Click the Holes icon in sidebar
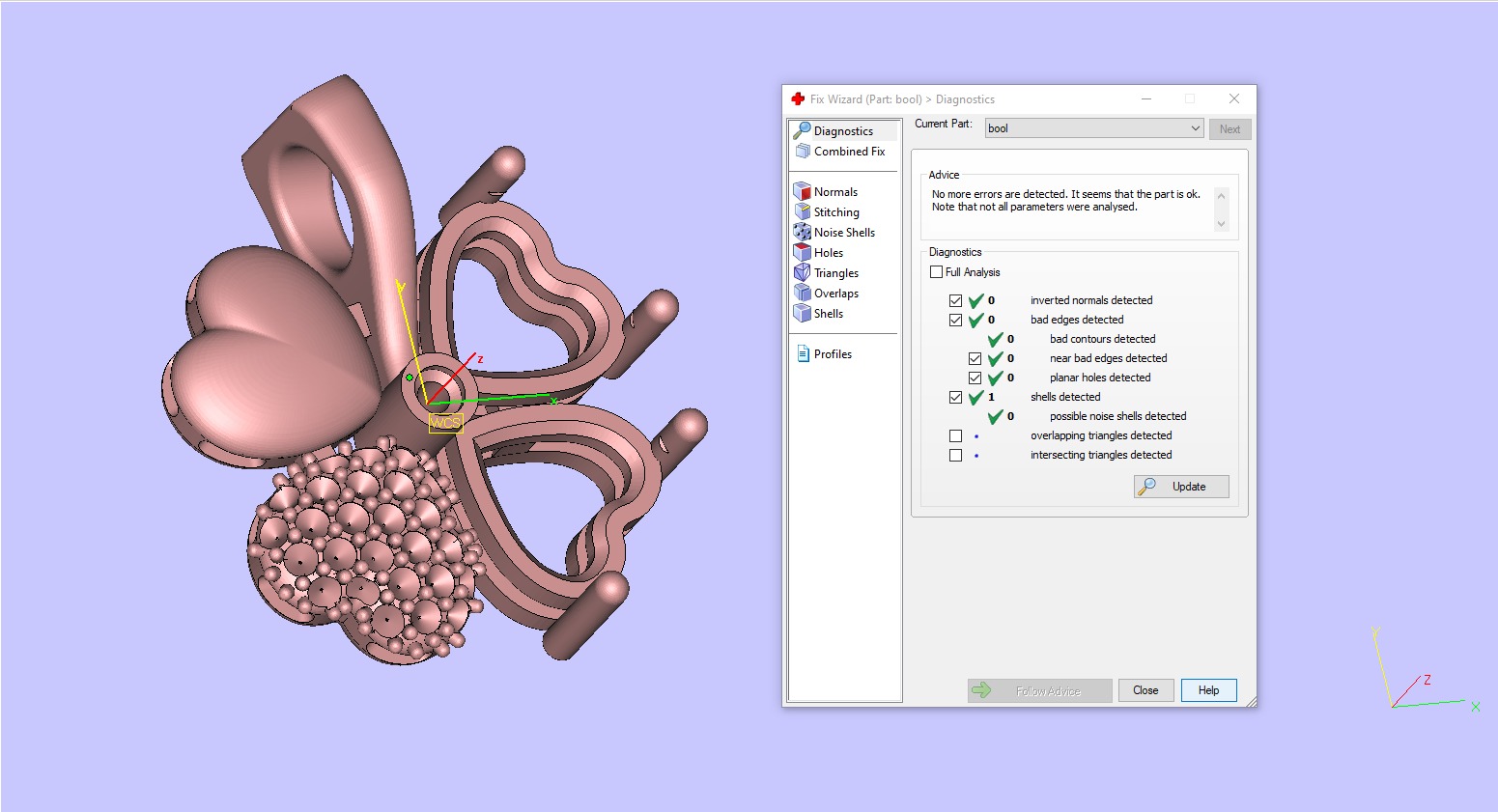This screenshot has width=1498, height=812. (802, 252)
